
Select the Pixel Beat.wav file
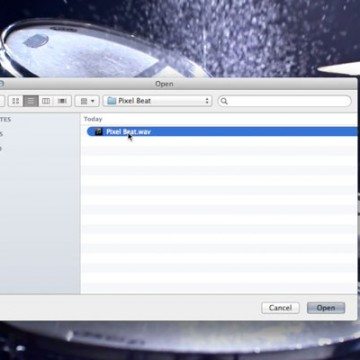[223, 132]
